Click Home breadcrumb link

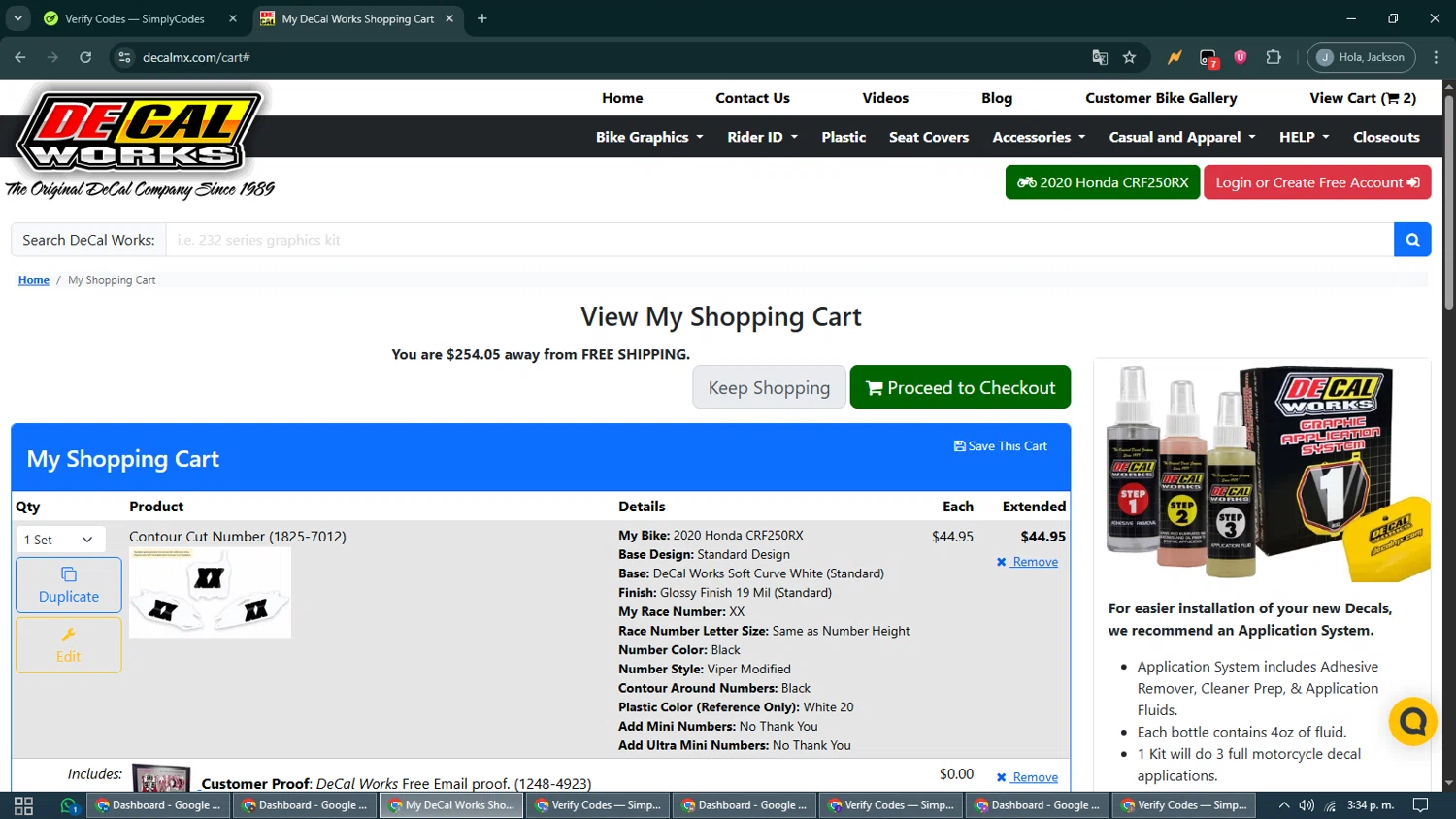34,280
